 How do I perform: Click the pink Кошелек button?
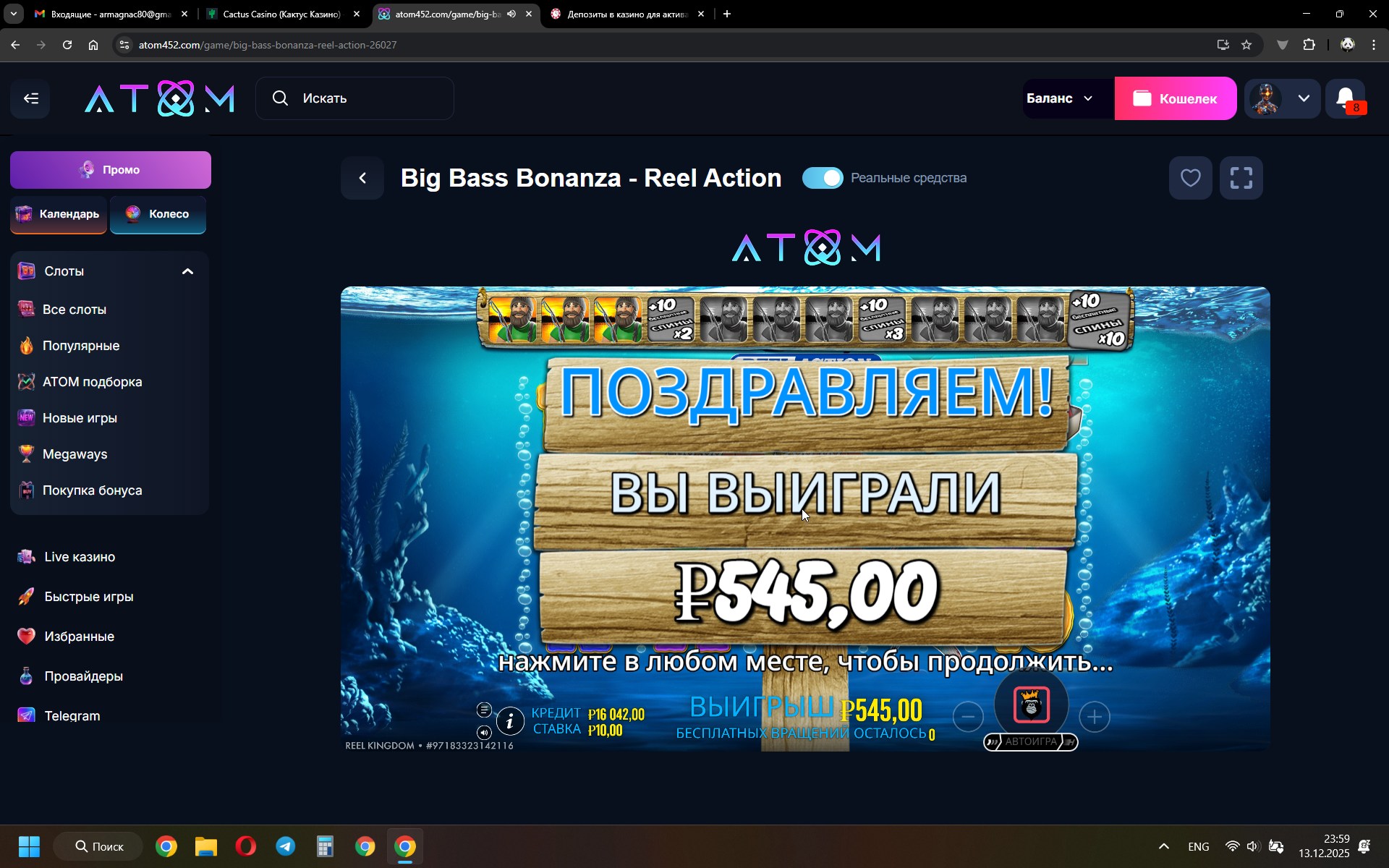point(1175,98)
